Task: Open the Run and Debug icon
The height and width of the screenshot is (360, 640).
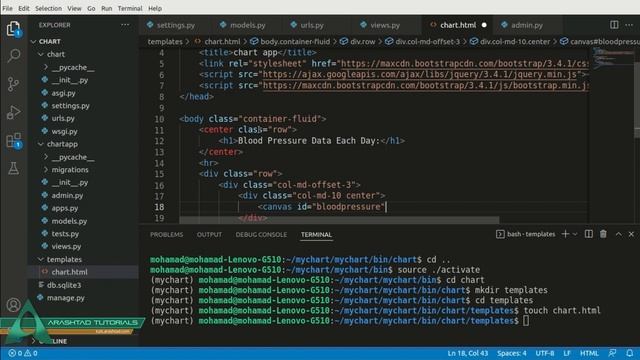Action: pos(13,112)
